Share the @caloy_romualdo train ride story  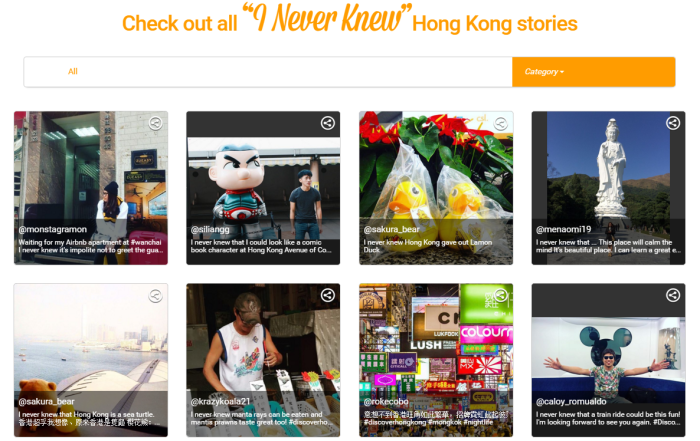click(673, 295)
